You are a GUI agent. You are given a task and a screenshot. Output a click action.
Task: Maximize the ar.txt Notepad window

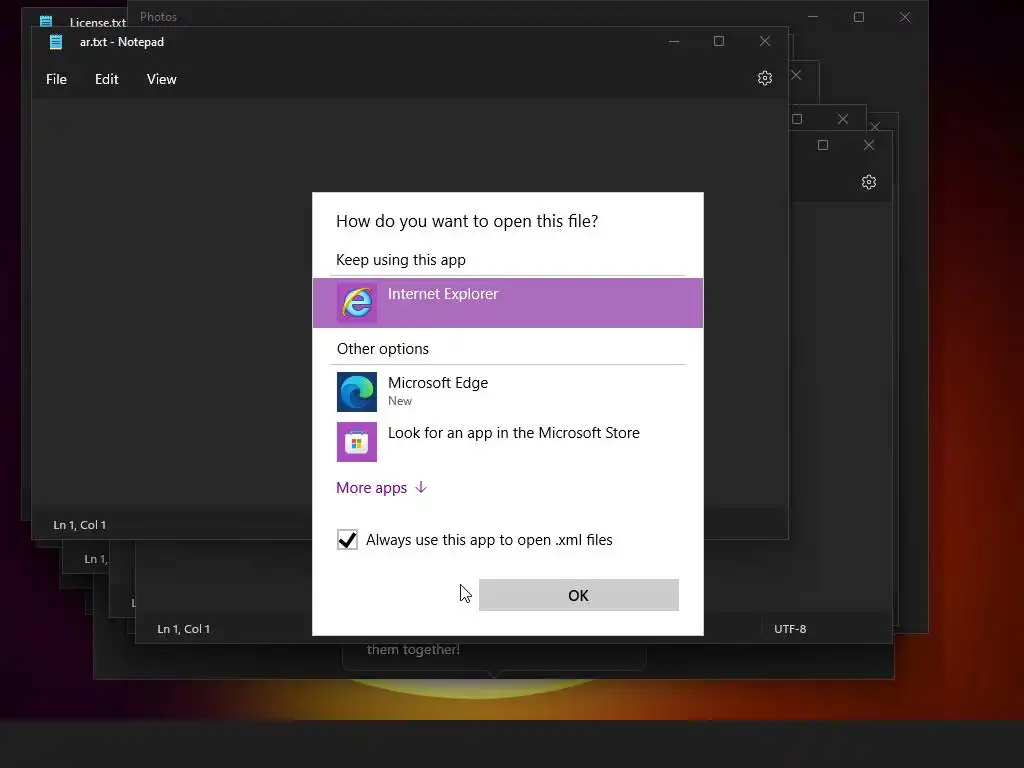click(x=719, y=41)
